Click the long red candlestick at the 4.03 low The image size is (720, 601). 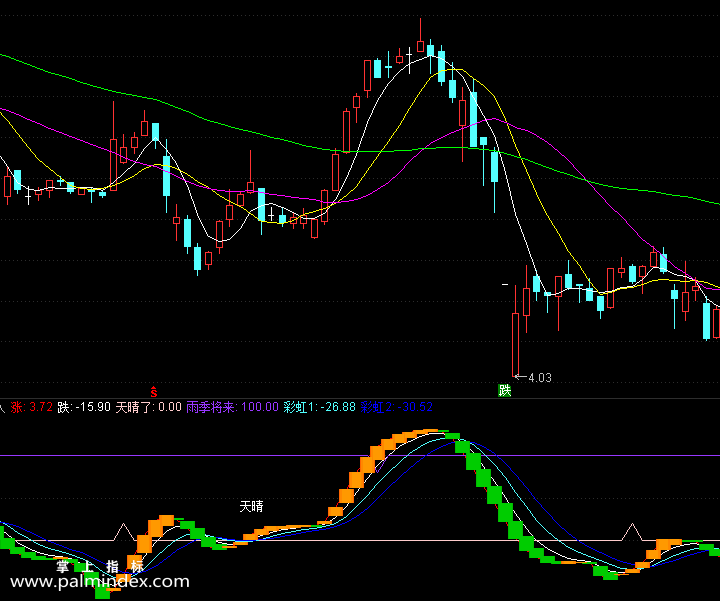click(x=515, y=331)
